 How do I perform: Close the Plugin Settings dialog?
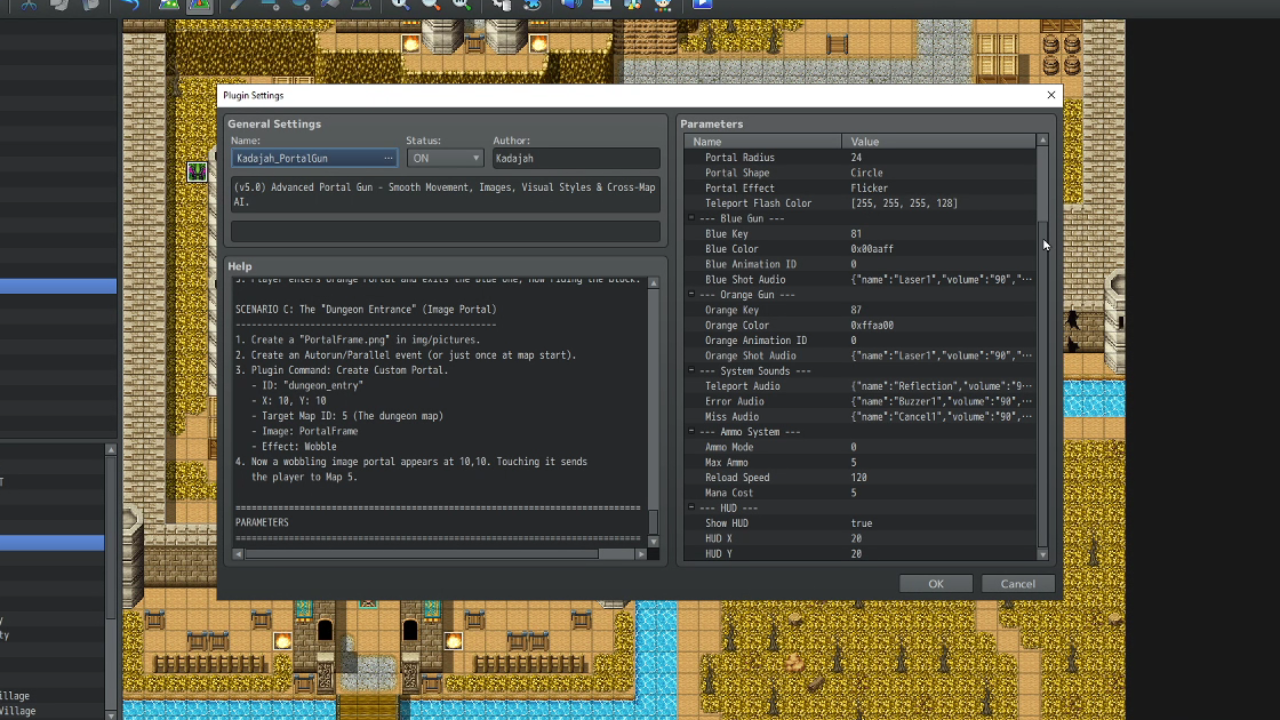tap(1051, 95)
